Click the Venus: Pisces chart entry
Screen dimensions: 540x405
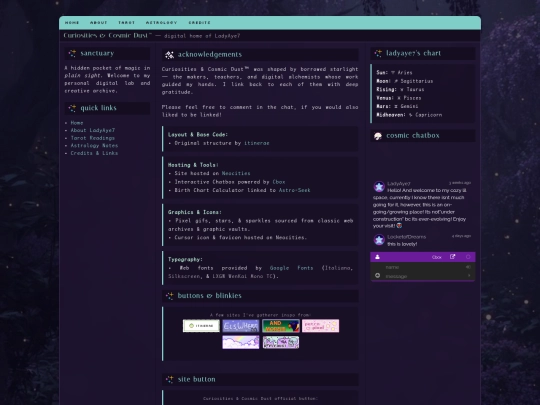[398, 98]
